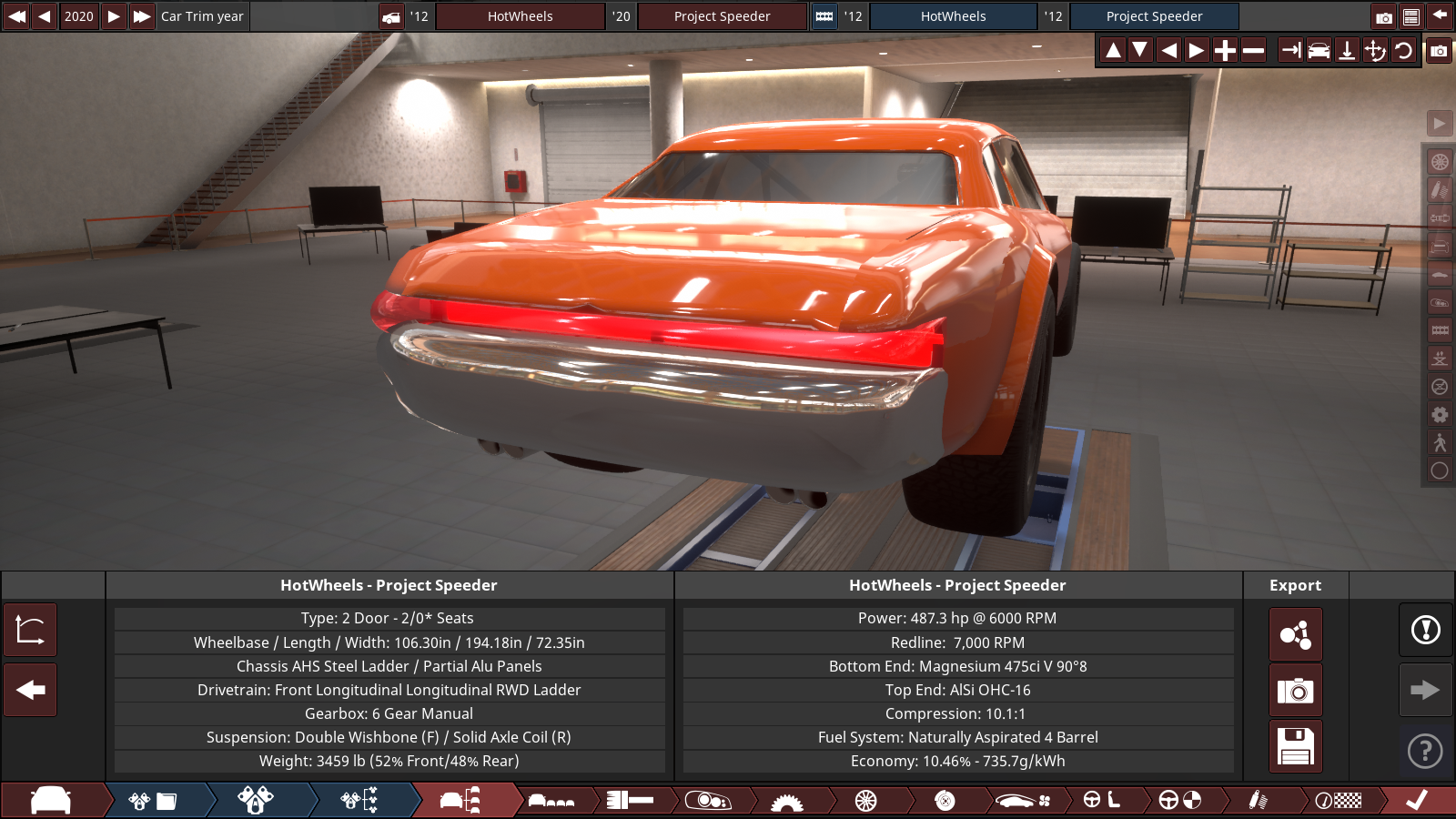Switch to front car view icon
The height and width of the screenshot is (819, 1456).
pyautogui.click(x=1319, y=51)
